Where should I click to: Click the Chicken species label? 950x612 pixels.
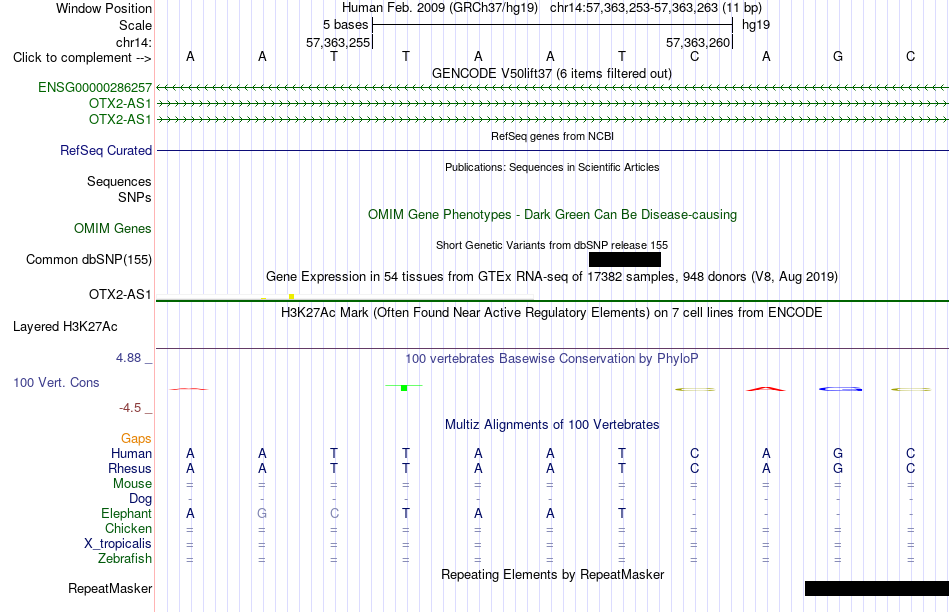coord(128,528)
